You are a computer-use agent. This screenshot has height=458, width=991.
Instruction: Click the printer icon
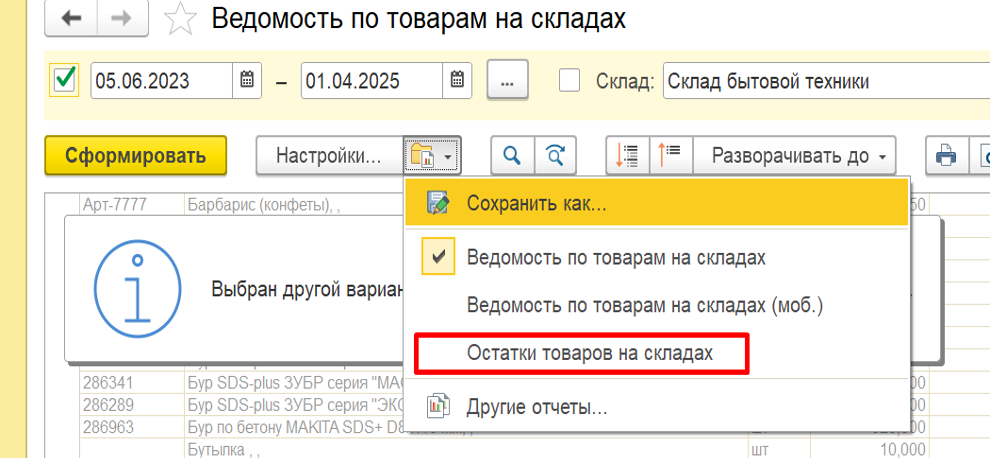946,155
